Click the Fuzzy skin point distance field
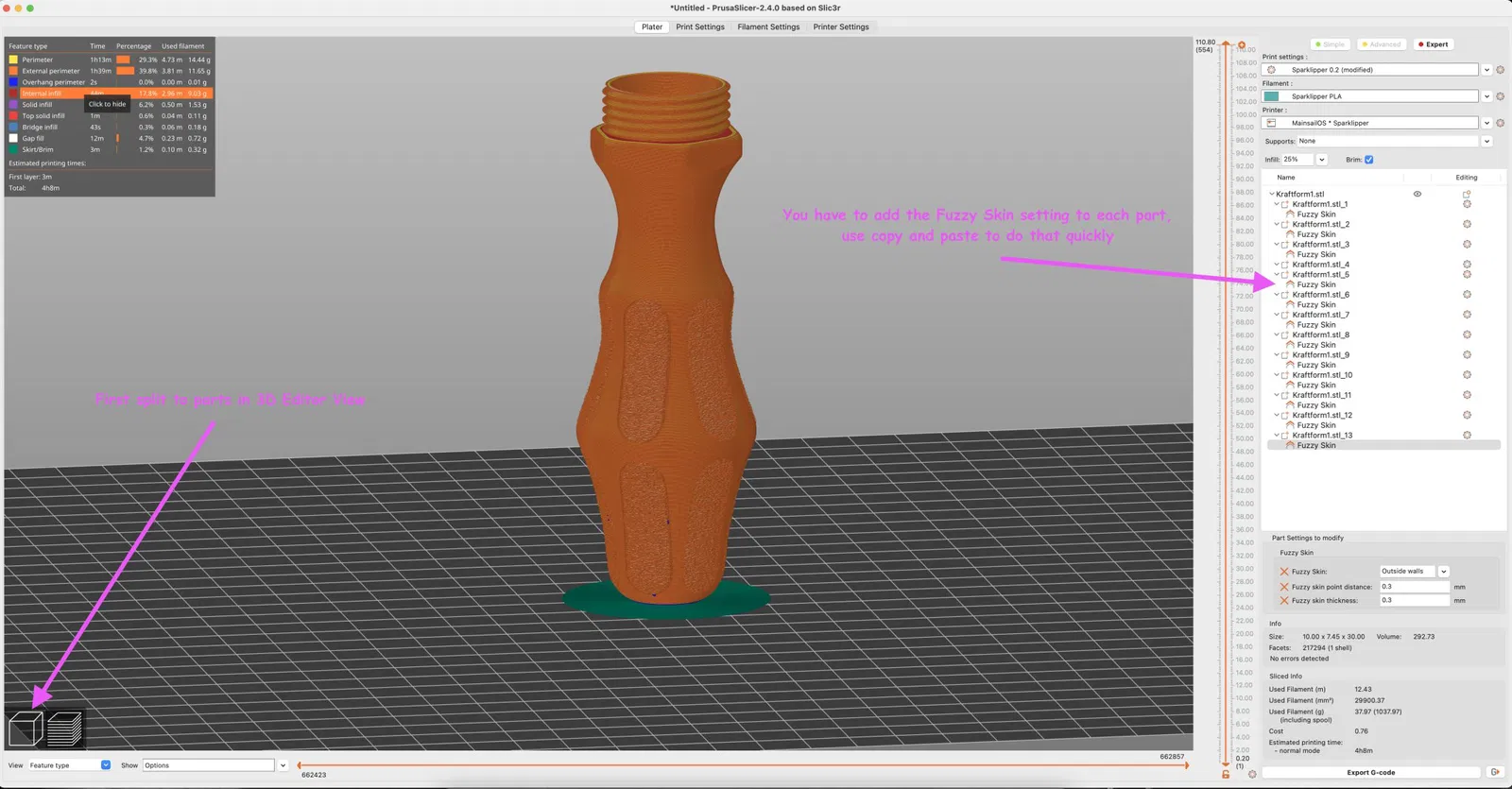The height and width of the screenshot is (789, 1512). (1414, 587)
